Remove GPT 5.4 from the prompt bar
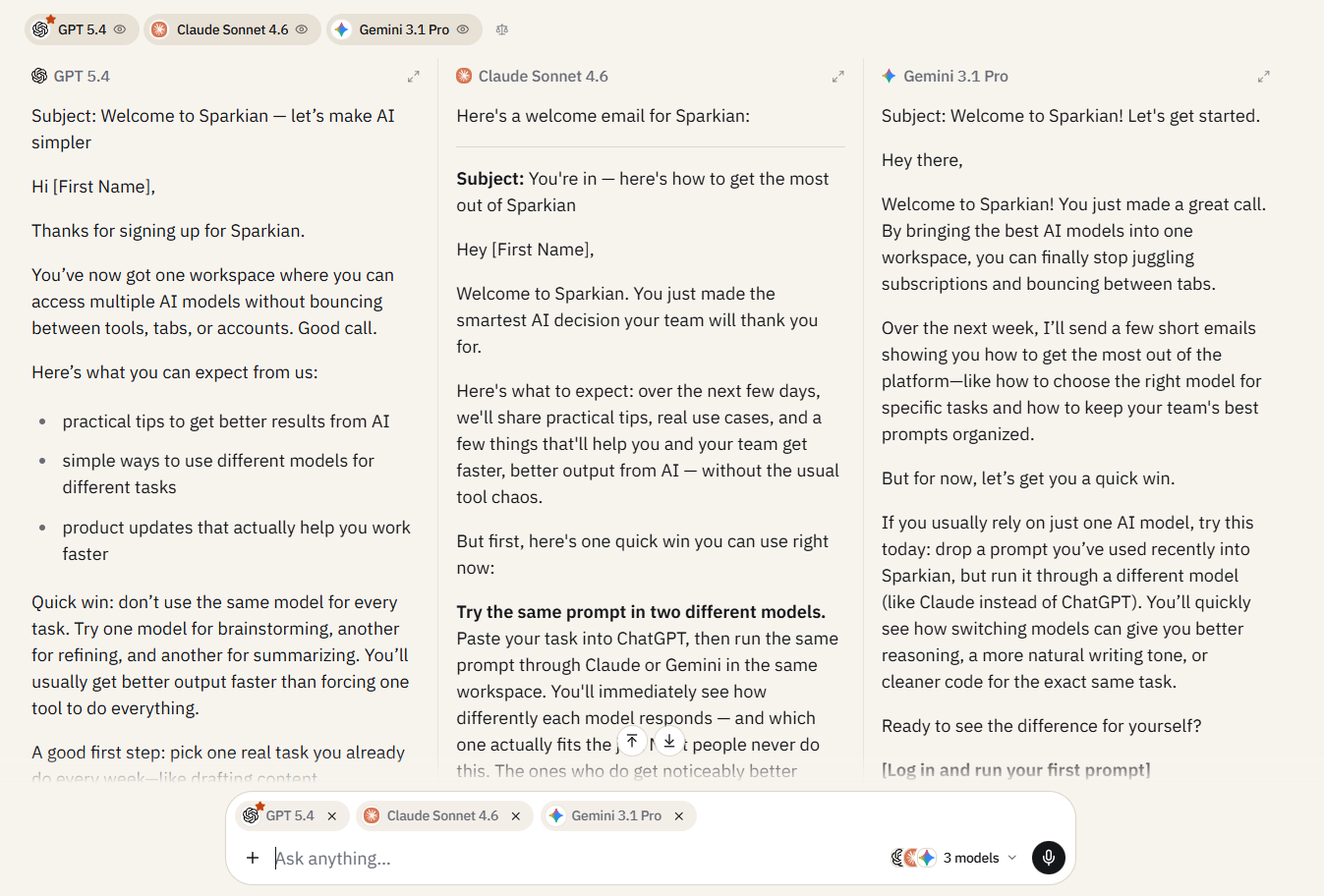 [332, 816]
